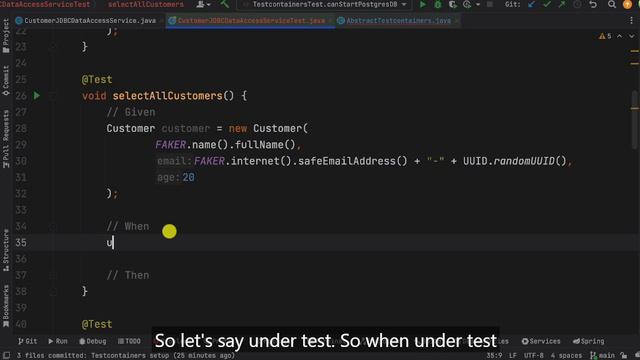Open the Project tool window
Image resolution: width=640 pixels, height=360 pixels.
pyautogui.click(x=6, y=36)
